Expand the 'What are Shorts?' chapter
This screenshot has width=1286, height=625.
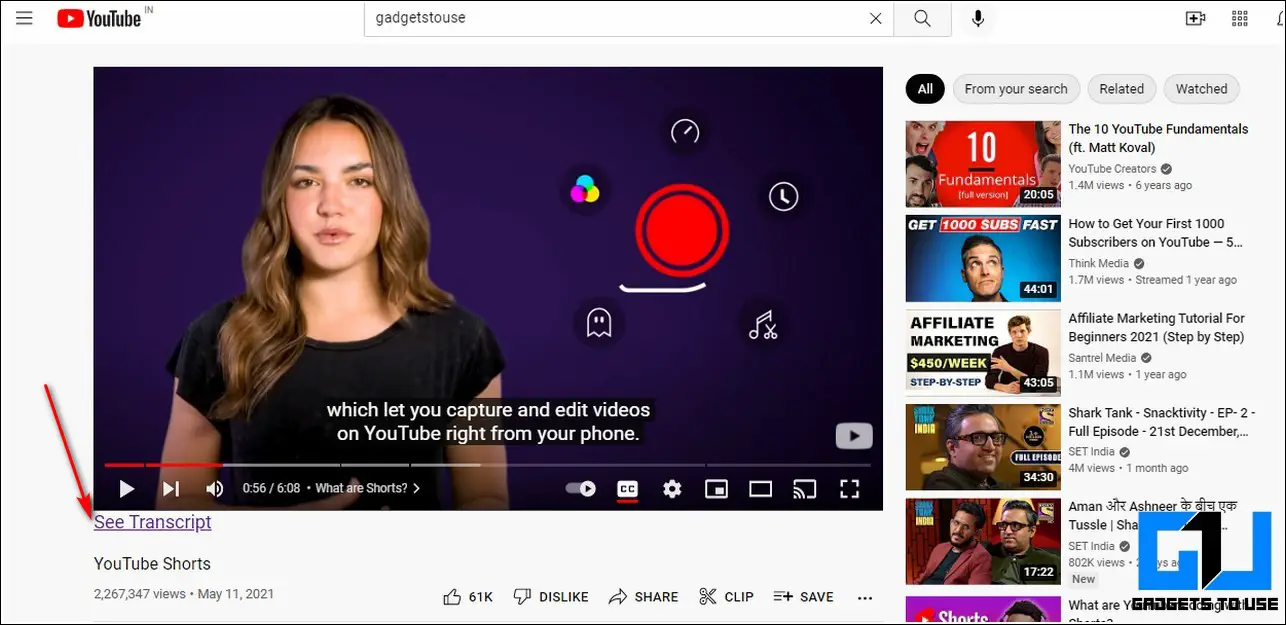pos(368,489)
